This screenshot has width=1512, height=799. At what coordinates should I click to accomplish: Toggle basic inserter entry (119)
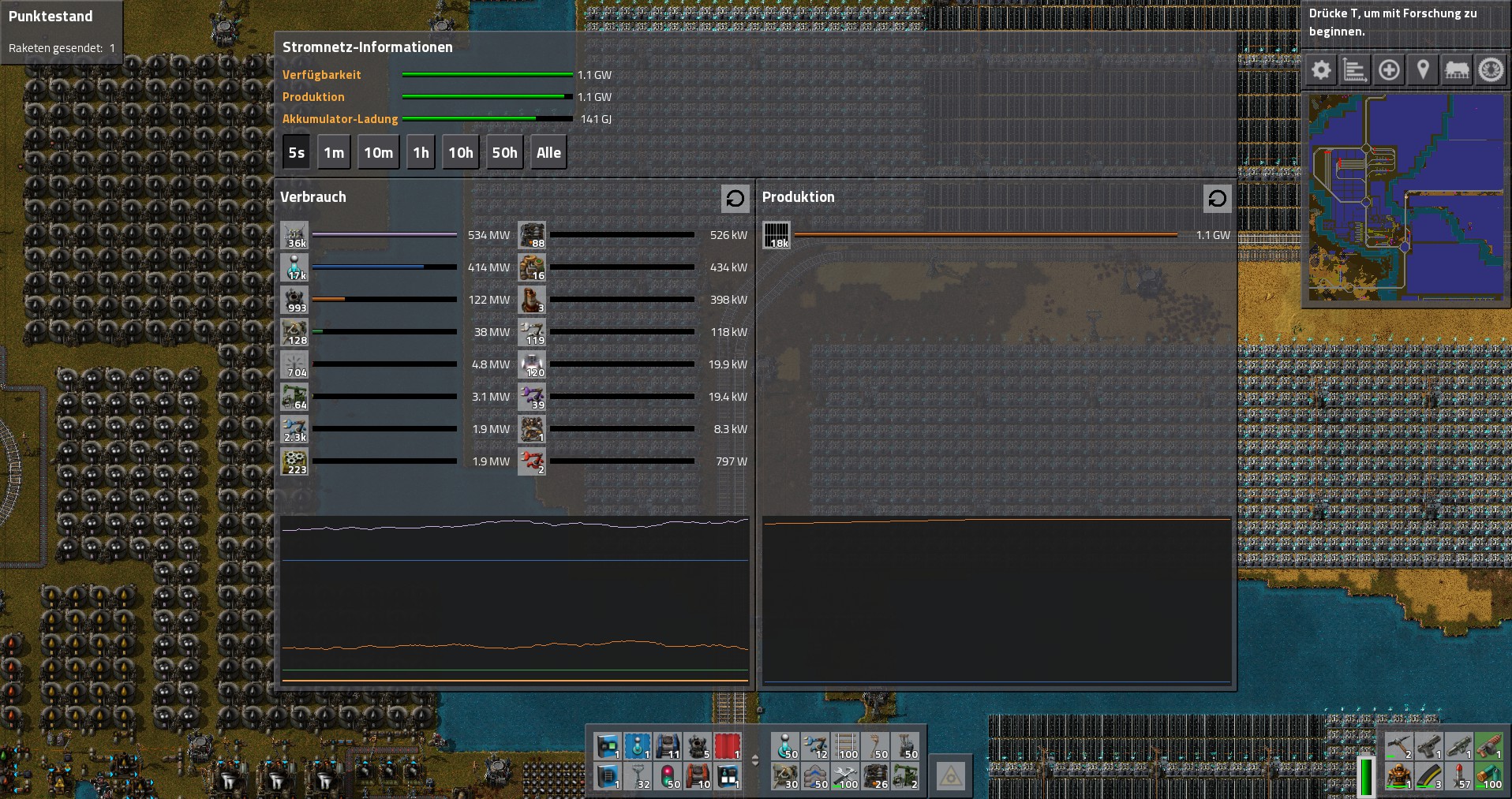point(532,332)
